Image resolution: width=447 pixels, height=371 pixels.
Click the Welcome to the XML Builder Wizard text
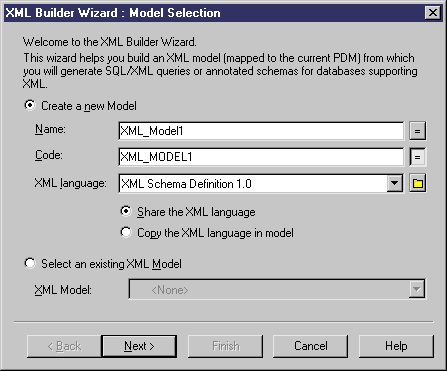pos(110,42)
